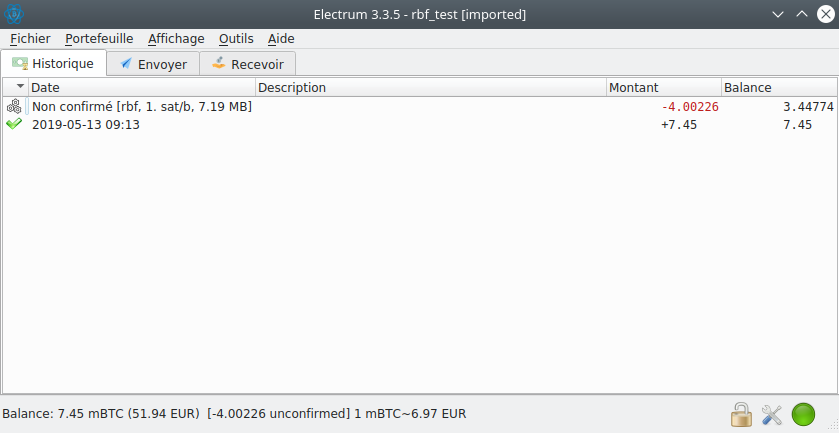Sort history by Date column header
The height and width of the screenshot is (433, 839).
(140, 88)
